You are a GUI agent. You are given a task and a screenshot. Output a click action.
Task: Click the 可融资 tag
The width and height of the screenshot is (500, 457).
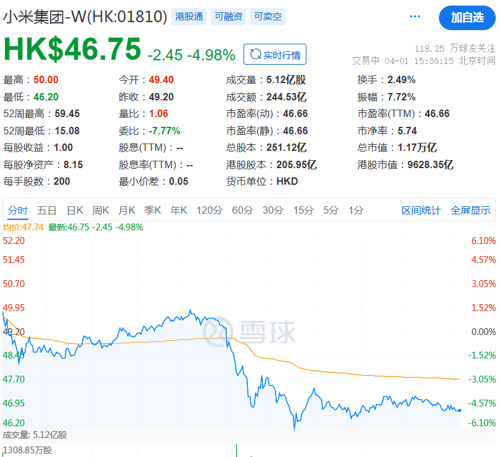click(x=228, y=16)
